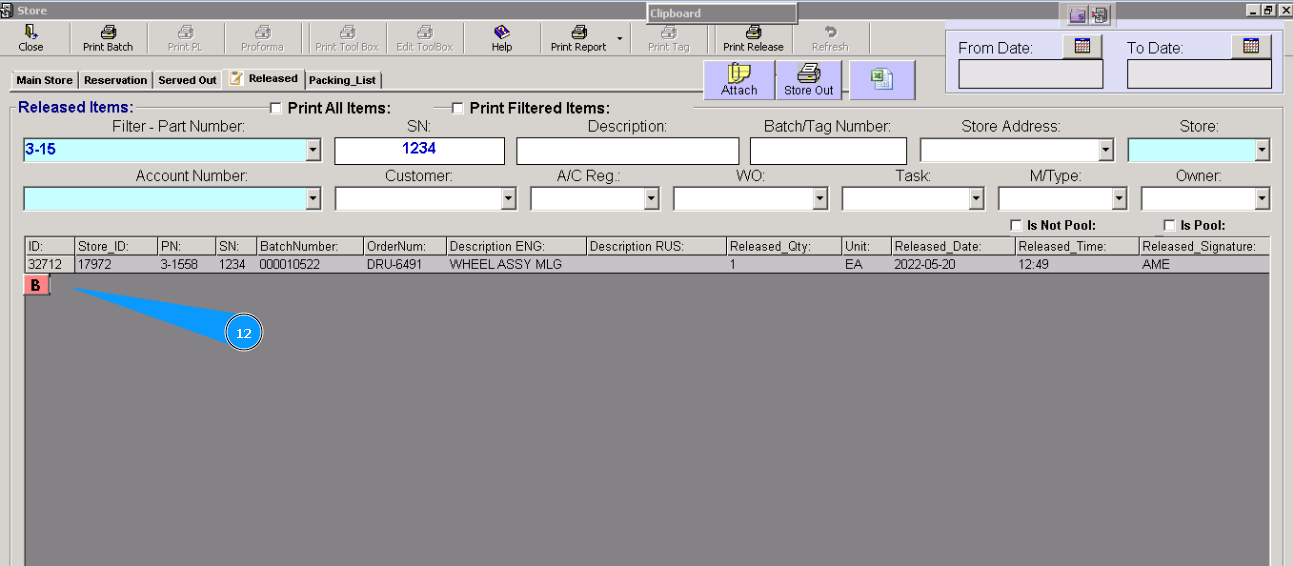The image size is (1293, 566).
Task: Expand the M/Type dropdown
Action: pyautogui.click(x=1119, y=199)
